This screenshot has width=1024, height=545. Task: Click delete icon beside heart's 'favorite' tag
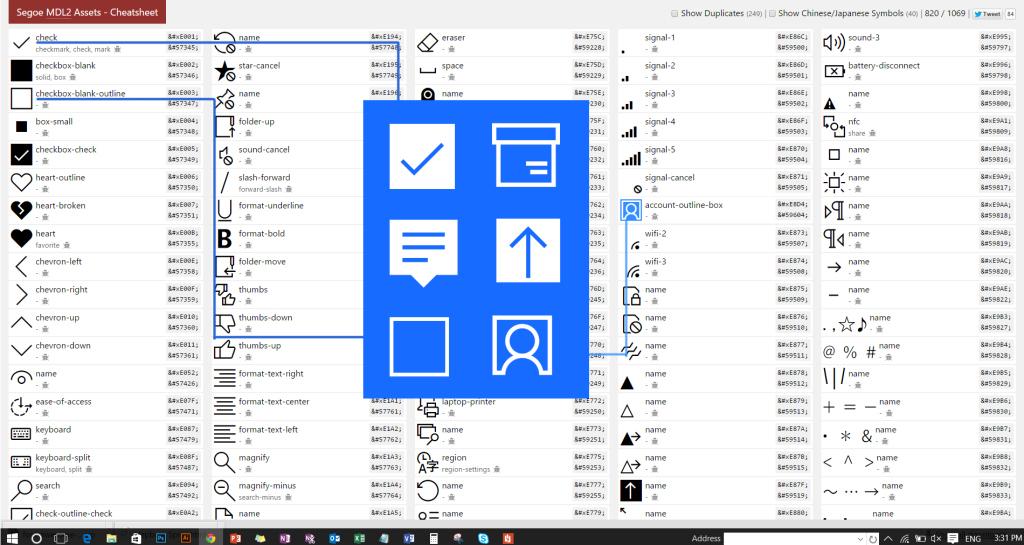pyautogui.click(x=66, y=245)
